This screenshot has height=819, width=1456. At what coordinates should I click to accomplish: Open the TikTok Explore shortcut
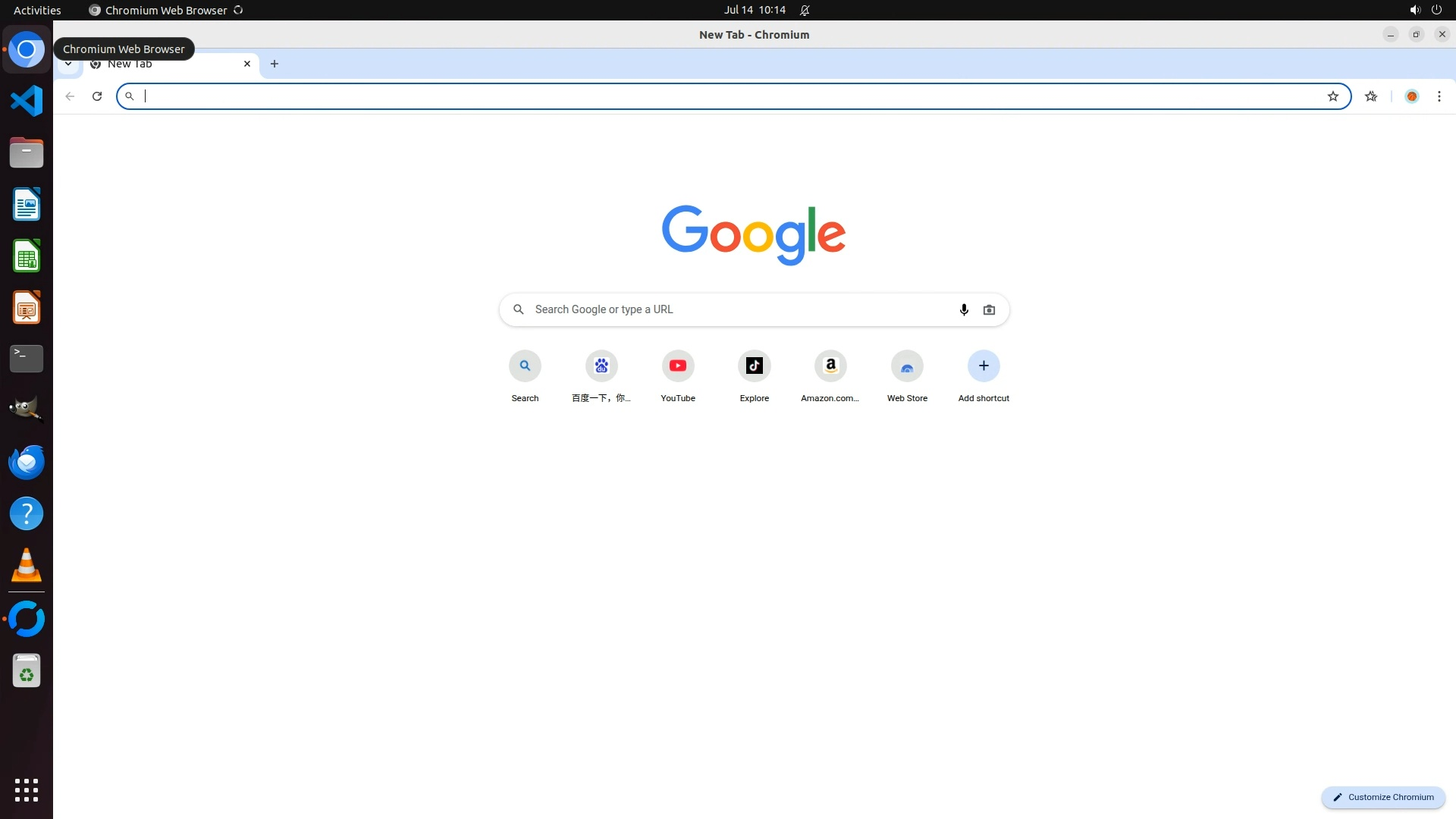click(x=754, y=366)
